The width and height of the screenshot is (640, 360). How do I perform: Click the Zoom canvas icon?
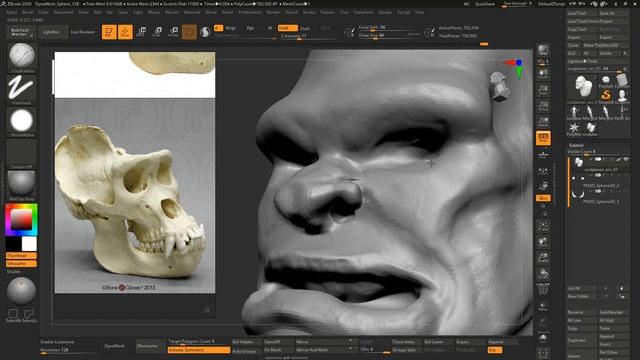pos(543,90)
